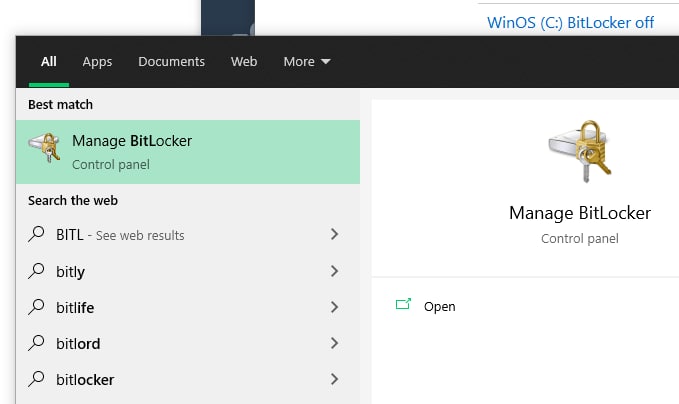Viewport: 679px width, 404px height.
Task: Open the More filter dropdown
Action: click(307, 61)
